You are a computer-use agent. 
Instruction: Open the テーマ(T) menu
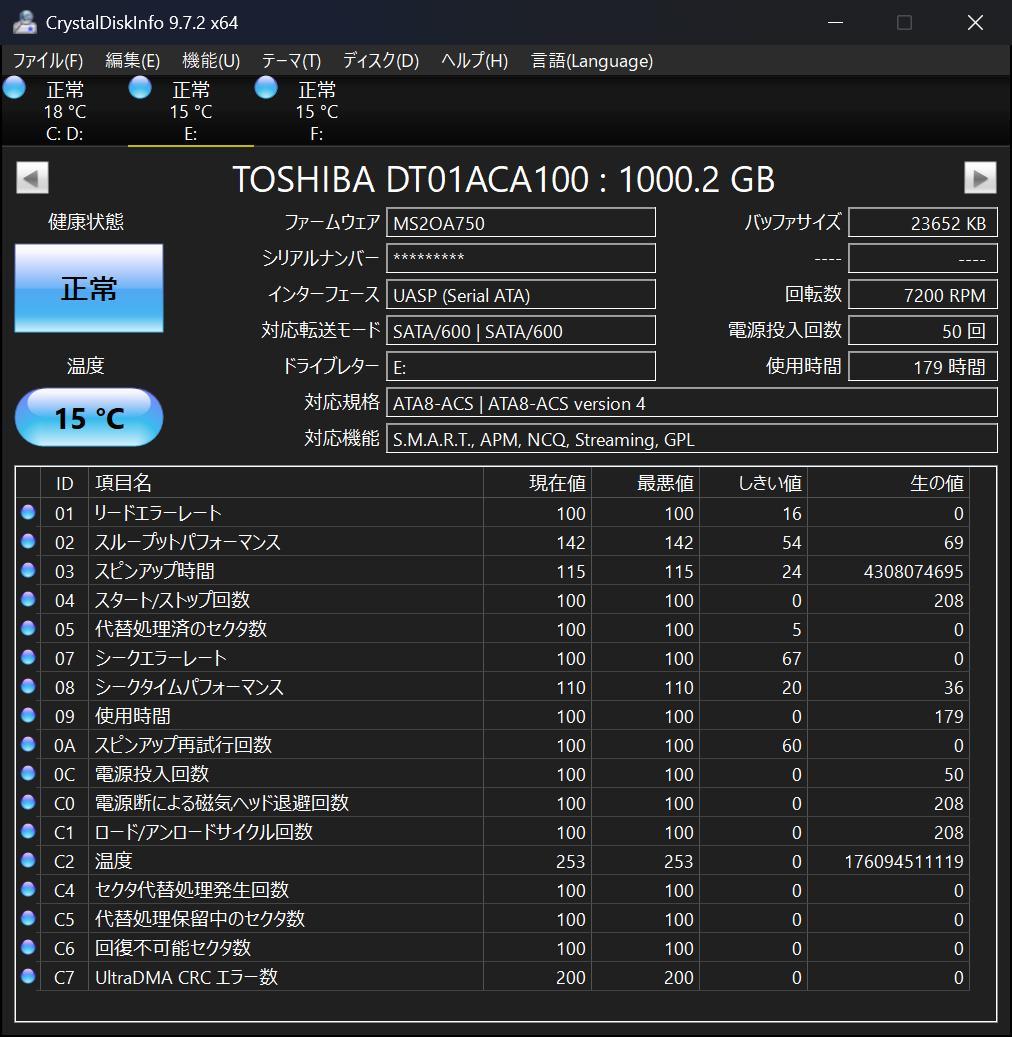290,60
